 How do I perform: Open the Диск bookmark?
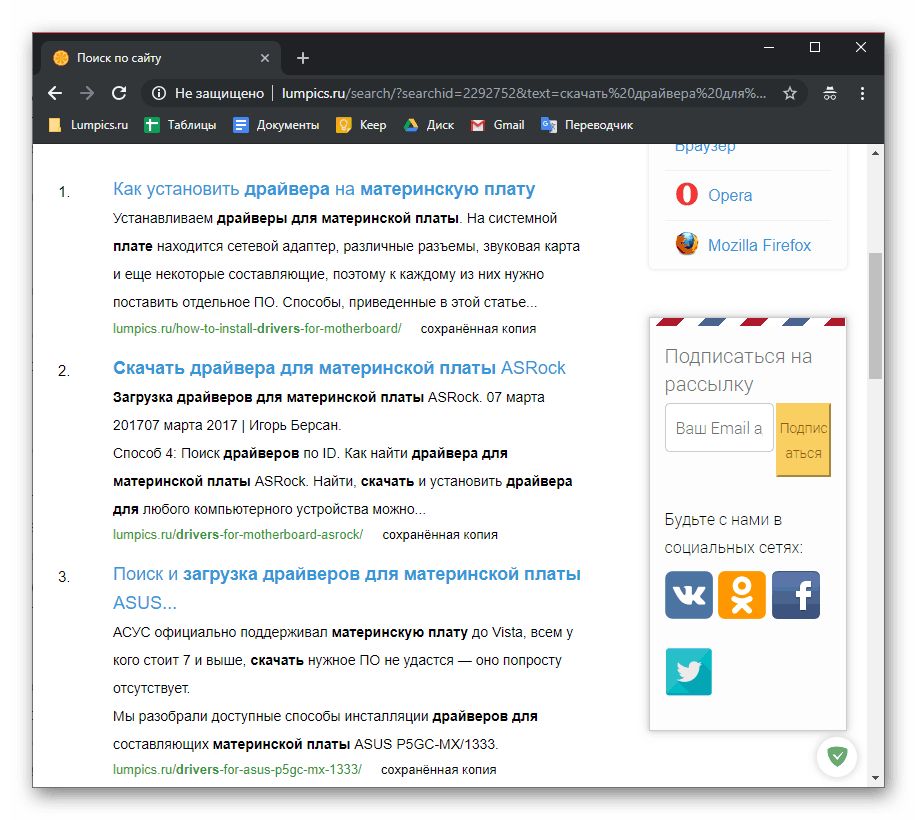(x=429, y=125)
